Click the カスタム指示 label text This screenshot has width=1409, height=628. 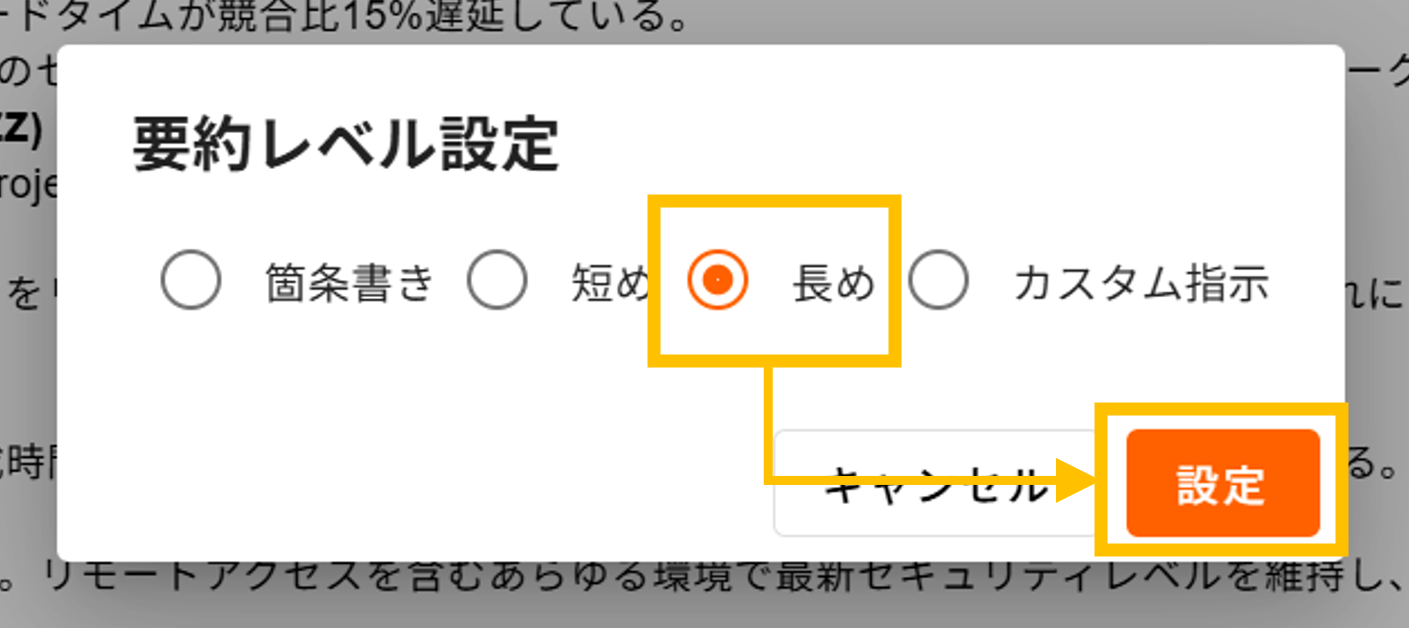click(1141, 283)
